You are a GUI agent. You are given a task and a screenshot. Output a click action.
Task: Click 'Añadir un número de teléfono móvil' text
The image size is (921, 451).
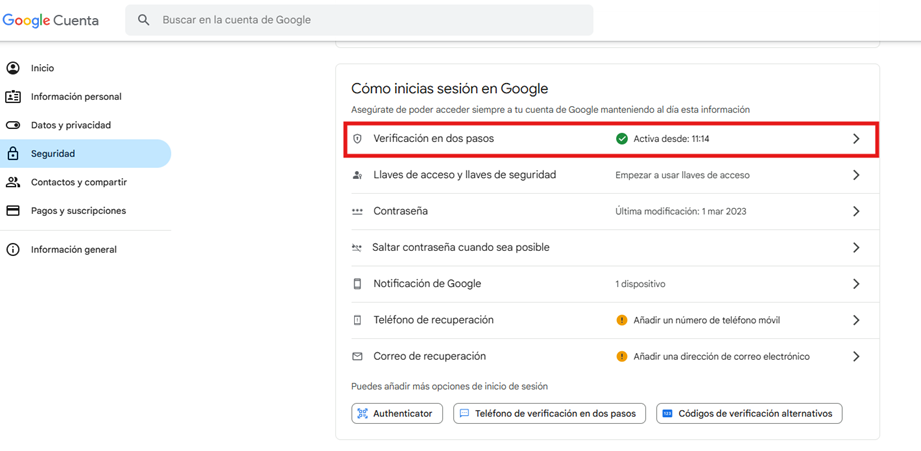[707, 321]
